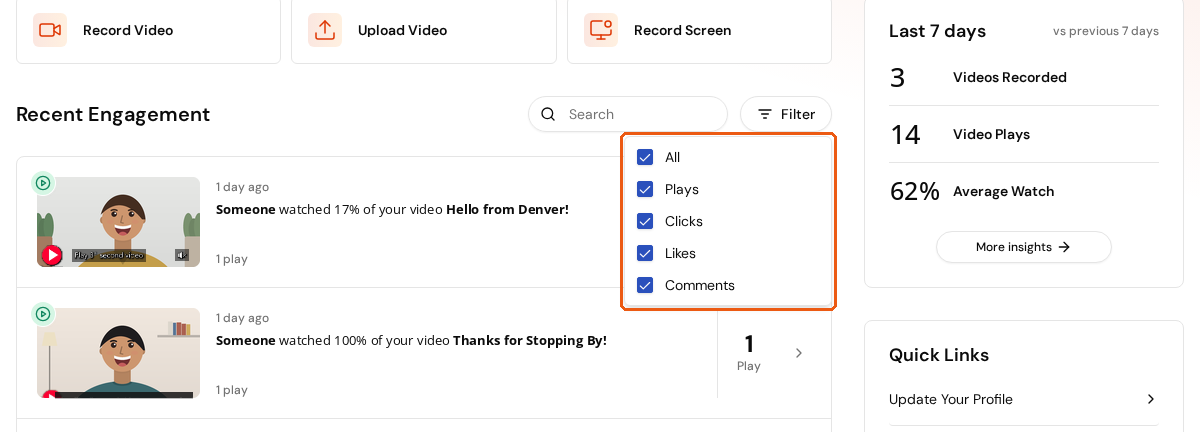Click the Recent Engagement heading
The width and height of the screenshot is (1200, 432).
point(113,114)
